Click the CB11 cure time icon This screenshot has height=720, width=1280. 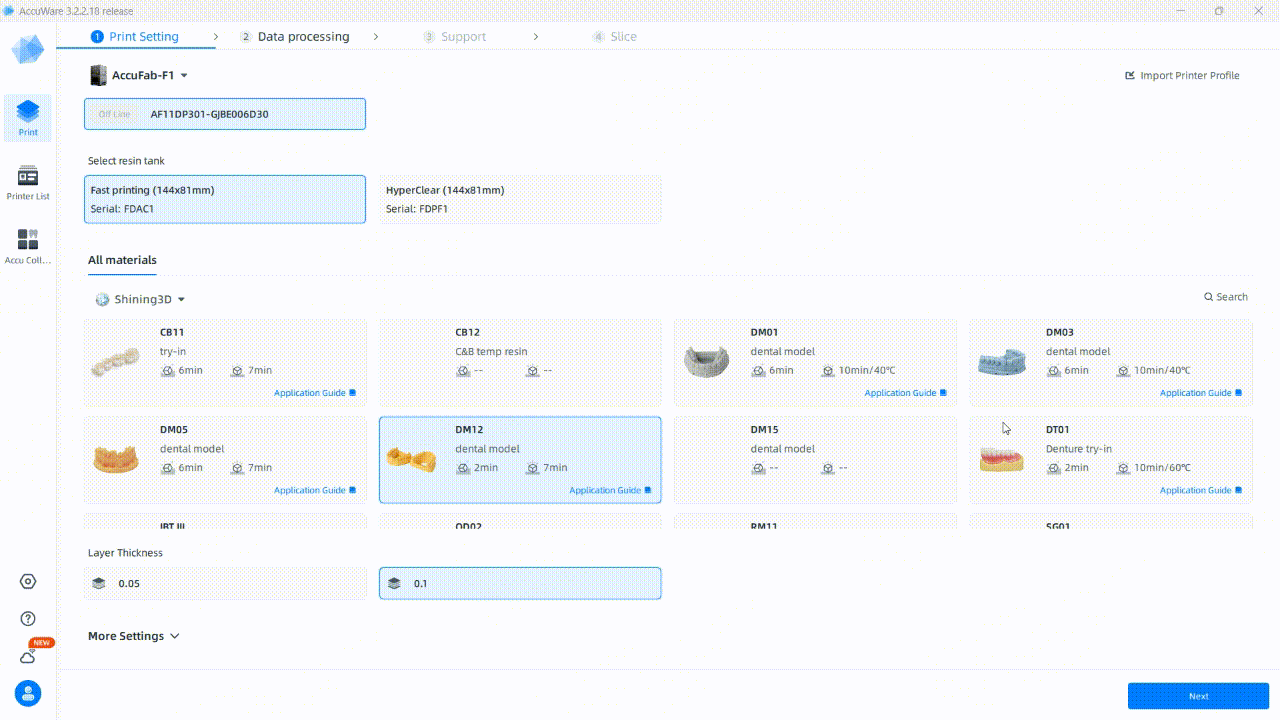point(237,370)
